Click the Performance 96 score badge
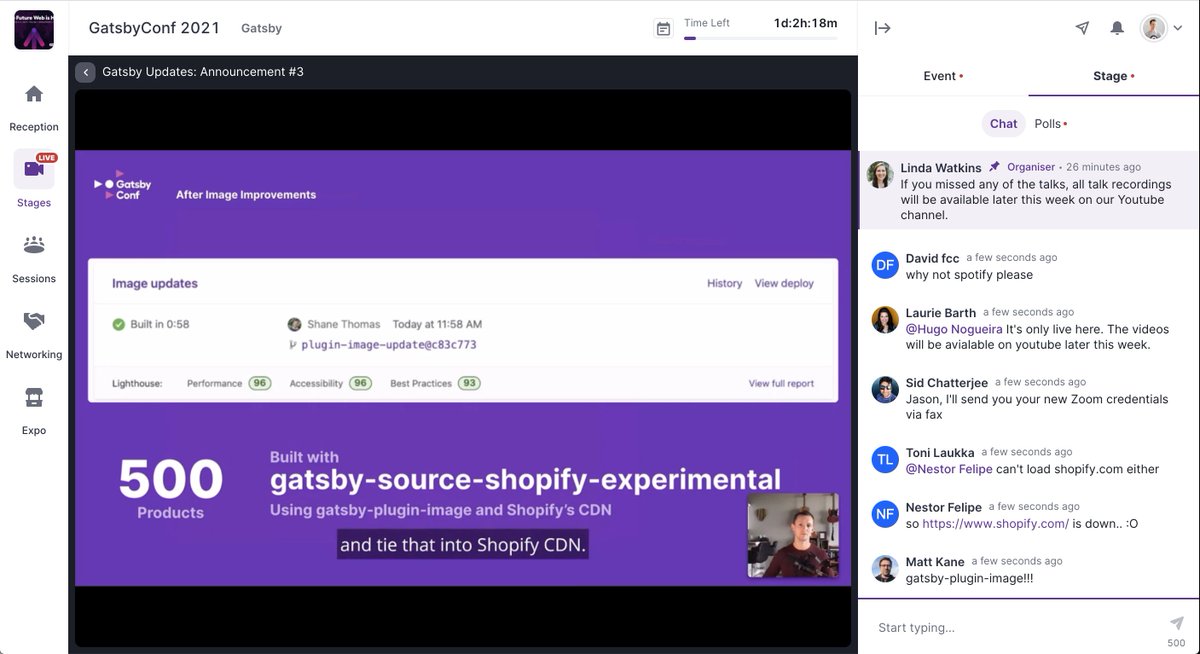 pyautogui.click(x=259, y=383)
